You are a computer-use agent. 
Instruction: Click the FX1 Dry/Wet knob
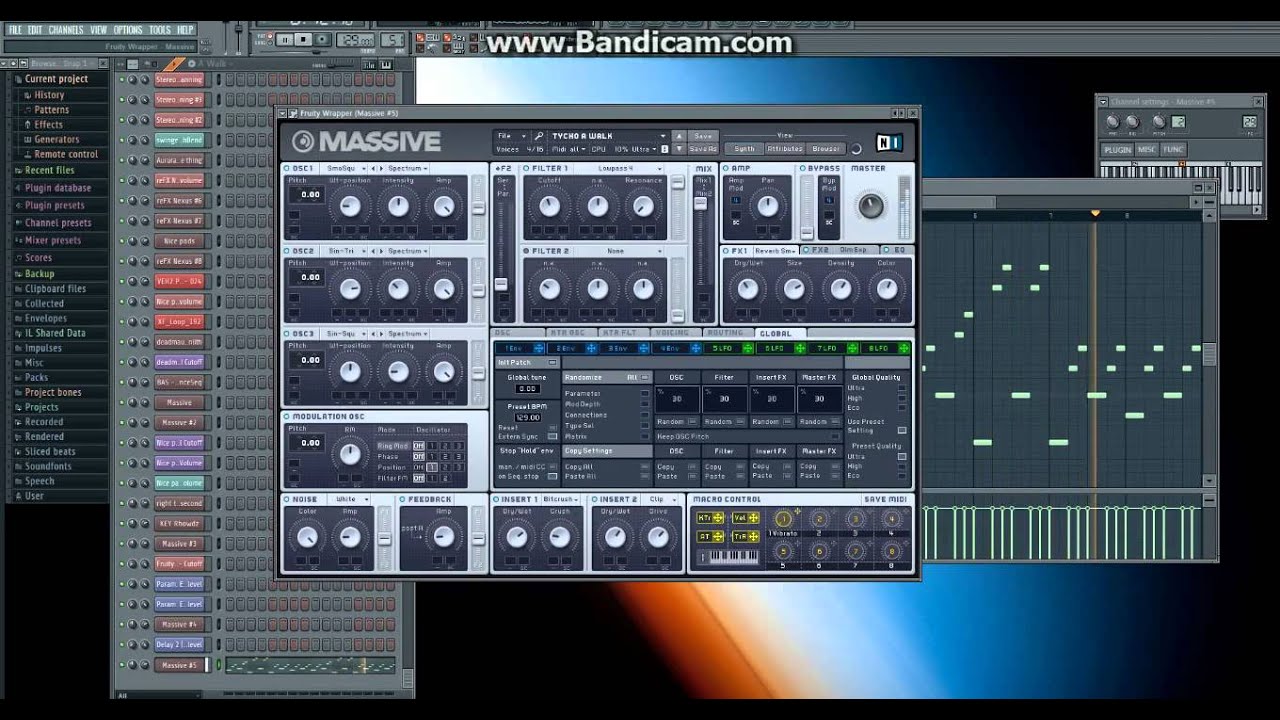[x=747, y=289]
